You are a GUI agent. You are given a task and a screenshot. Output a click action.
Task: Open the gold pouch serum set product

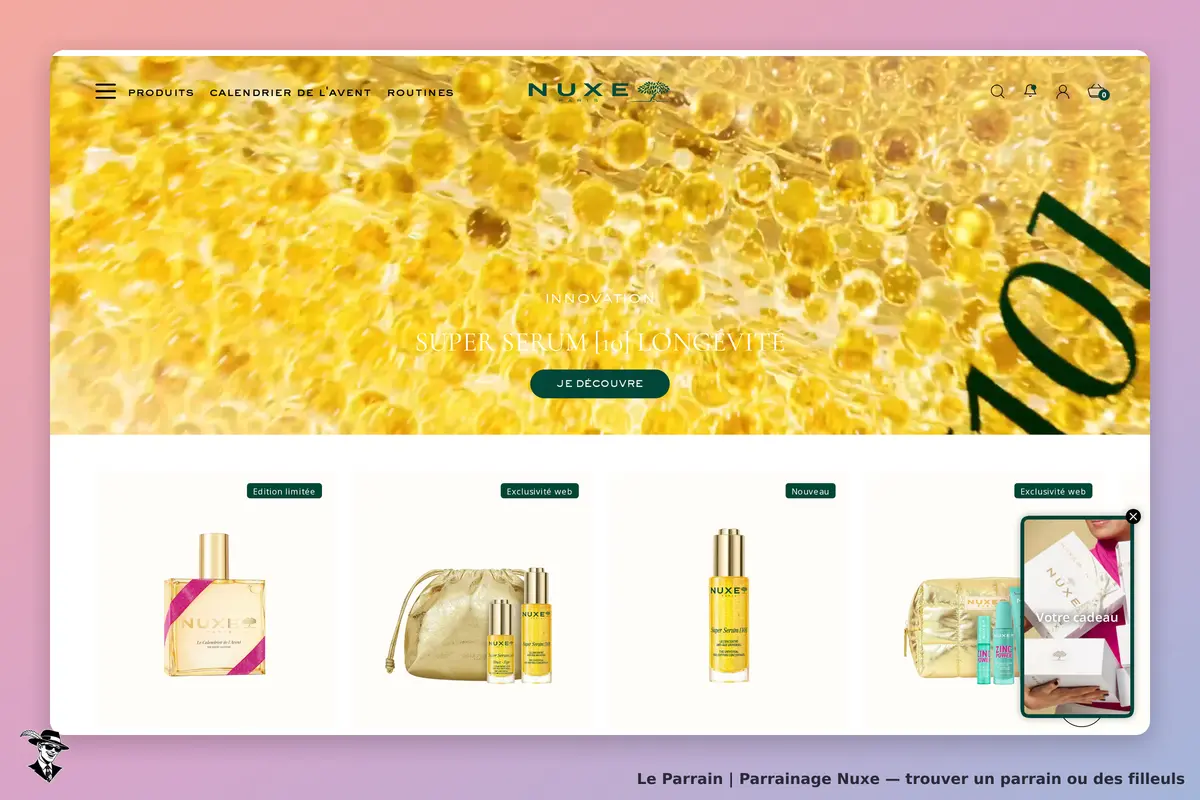(470, 625)
